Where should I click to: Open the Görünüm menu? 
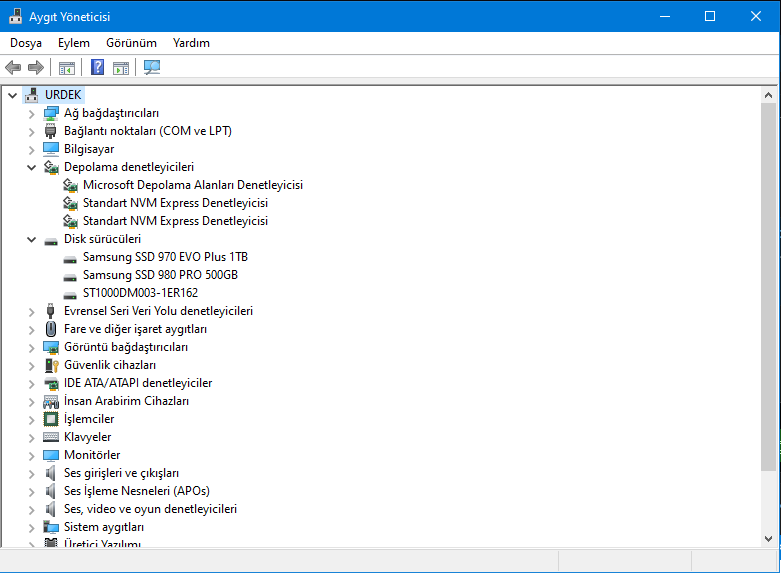tap(131, 43)
